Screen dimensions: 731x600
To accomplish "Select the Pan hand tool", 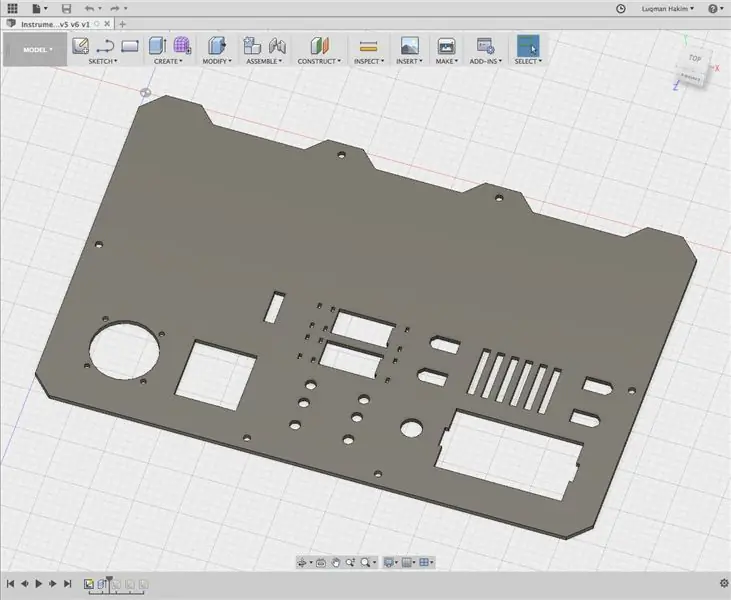I will [x=336, y=563].
